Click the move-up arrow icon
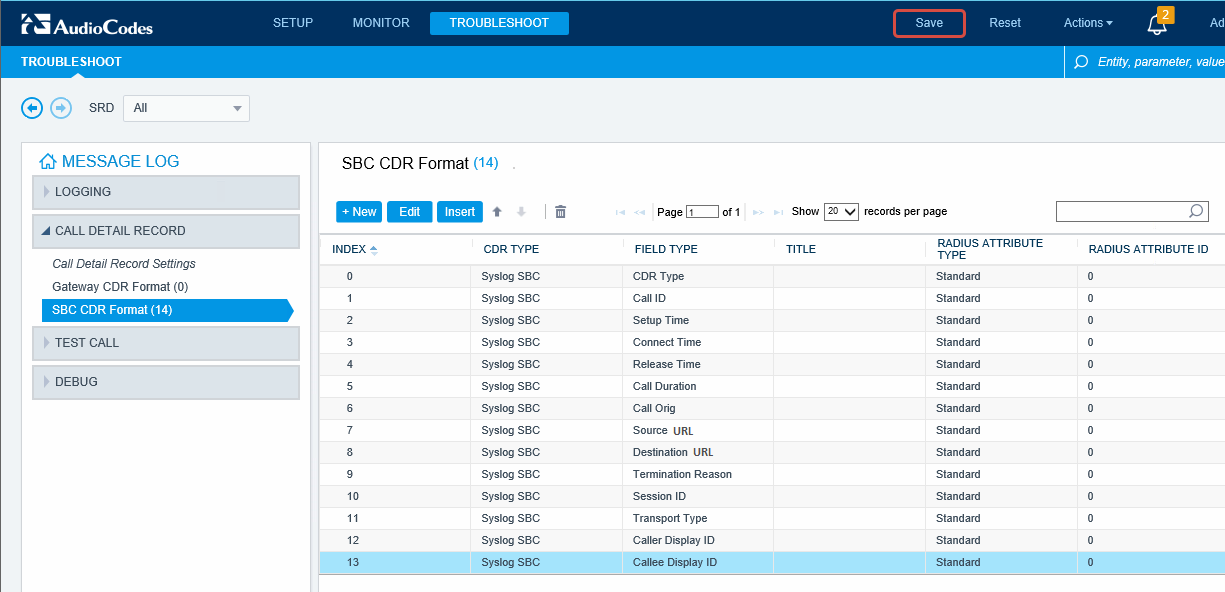Image resolution: width=1225 pixels, height=592 pixels. pyautogui.click(x=497, y=211)
